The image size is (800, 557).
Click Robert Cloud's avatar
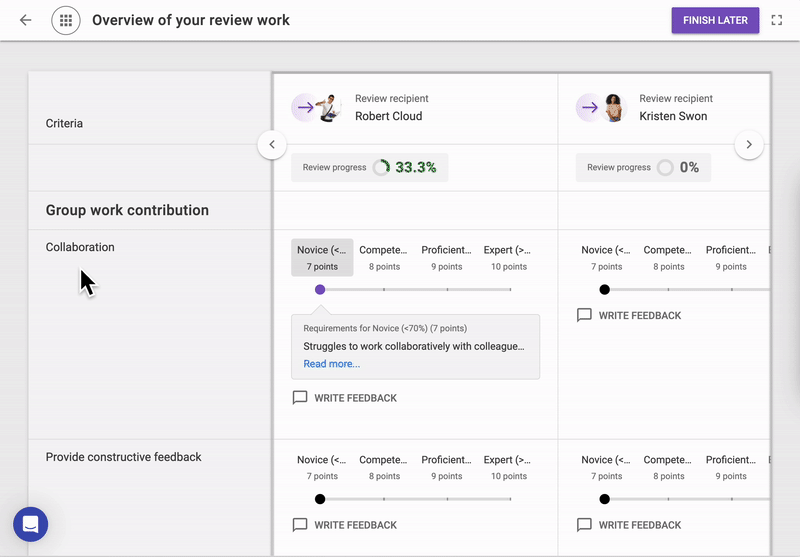click(328, 108)
